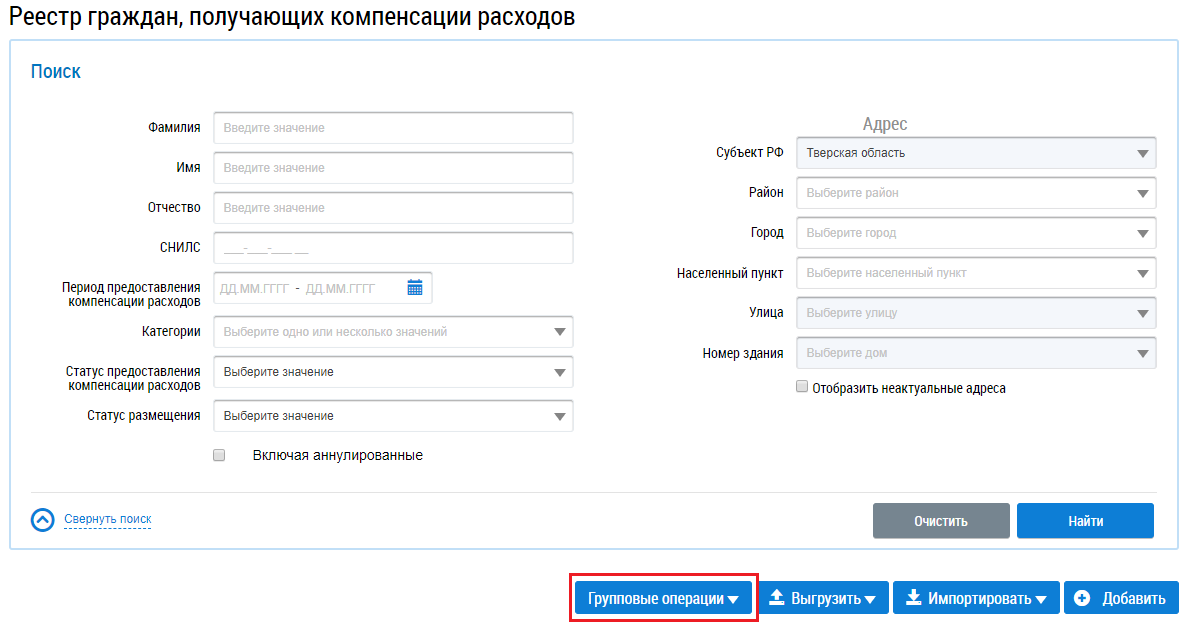Click the download icon on Импортировать button
The height and width of the screenshot is (628, 1185).
pyautogui.click(x=912, y=599)
